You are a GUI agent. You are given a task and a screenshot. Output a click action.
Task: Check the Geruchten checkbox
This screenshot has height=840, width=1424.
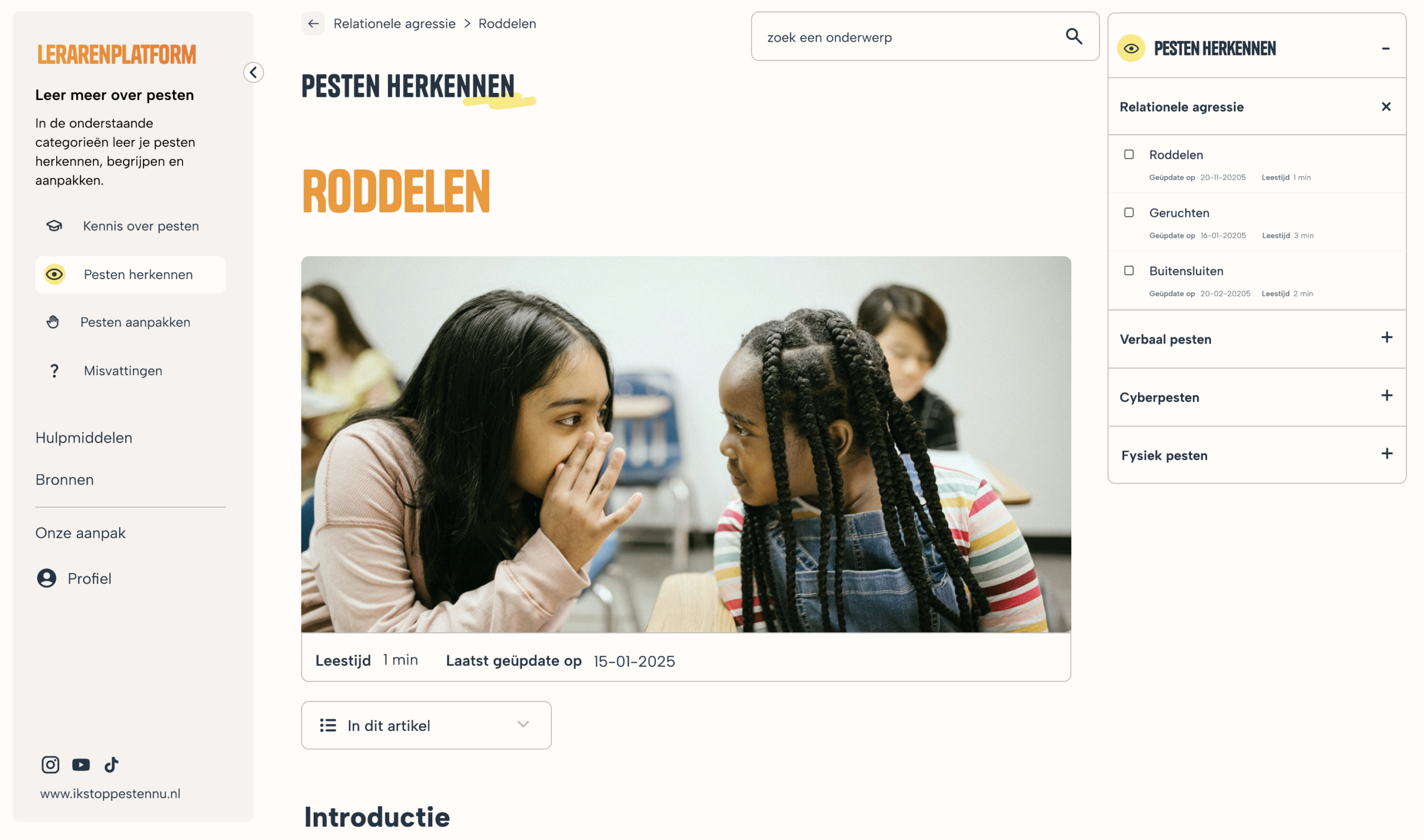1129,213
